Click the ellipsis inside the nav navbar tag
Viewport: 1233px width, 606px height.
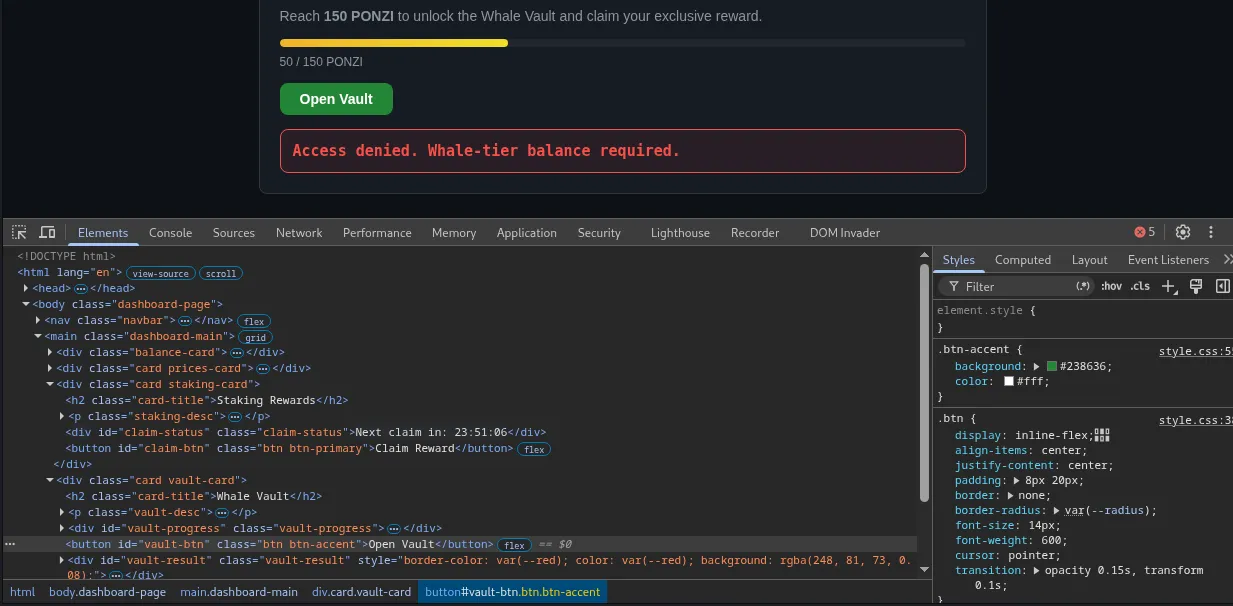184,320
